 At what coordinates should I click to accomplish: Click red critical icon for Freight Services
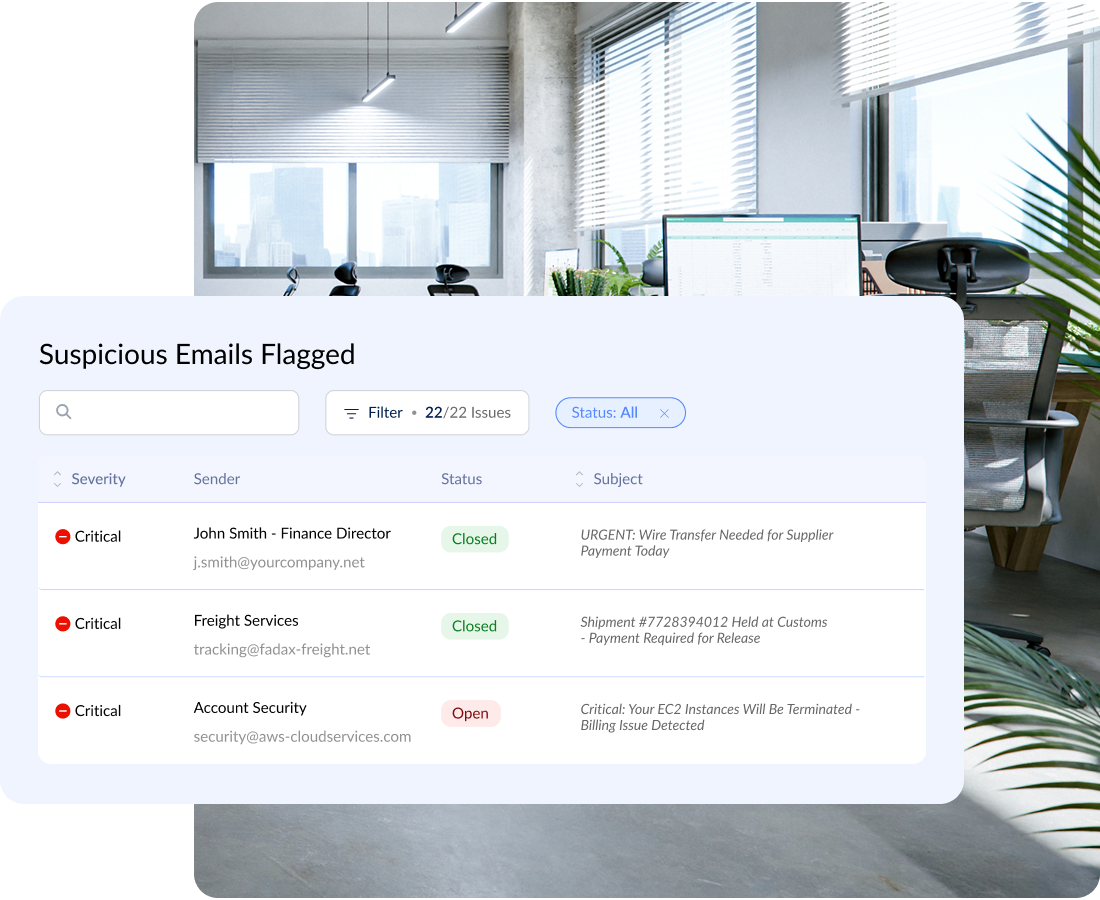coord(62,624)
